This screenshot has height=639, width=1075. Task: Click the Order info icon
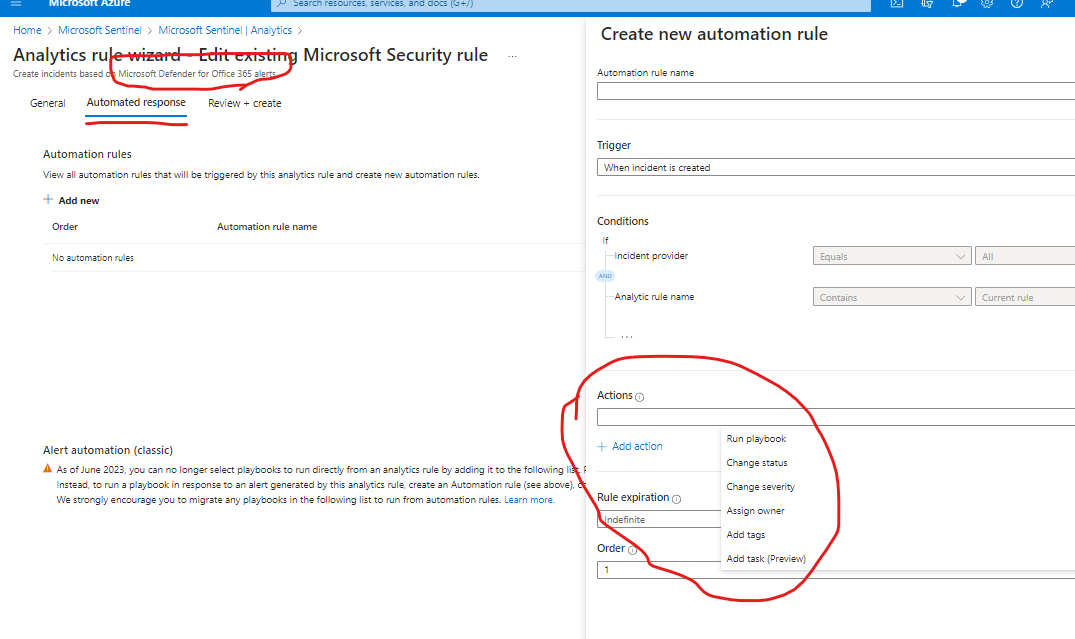coord(632,550)
